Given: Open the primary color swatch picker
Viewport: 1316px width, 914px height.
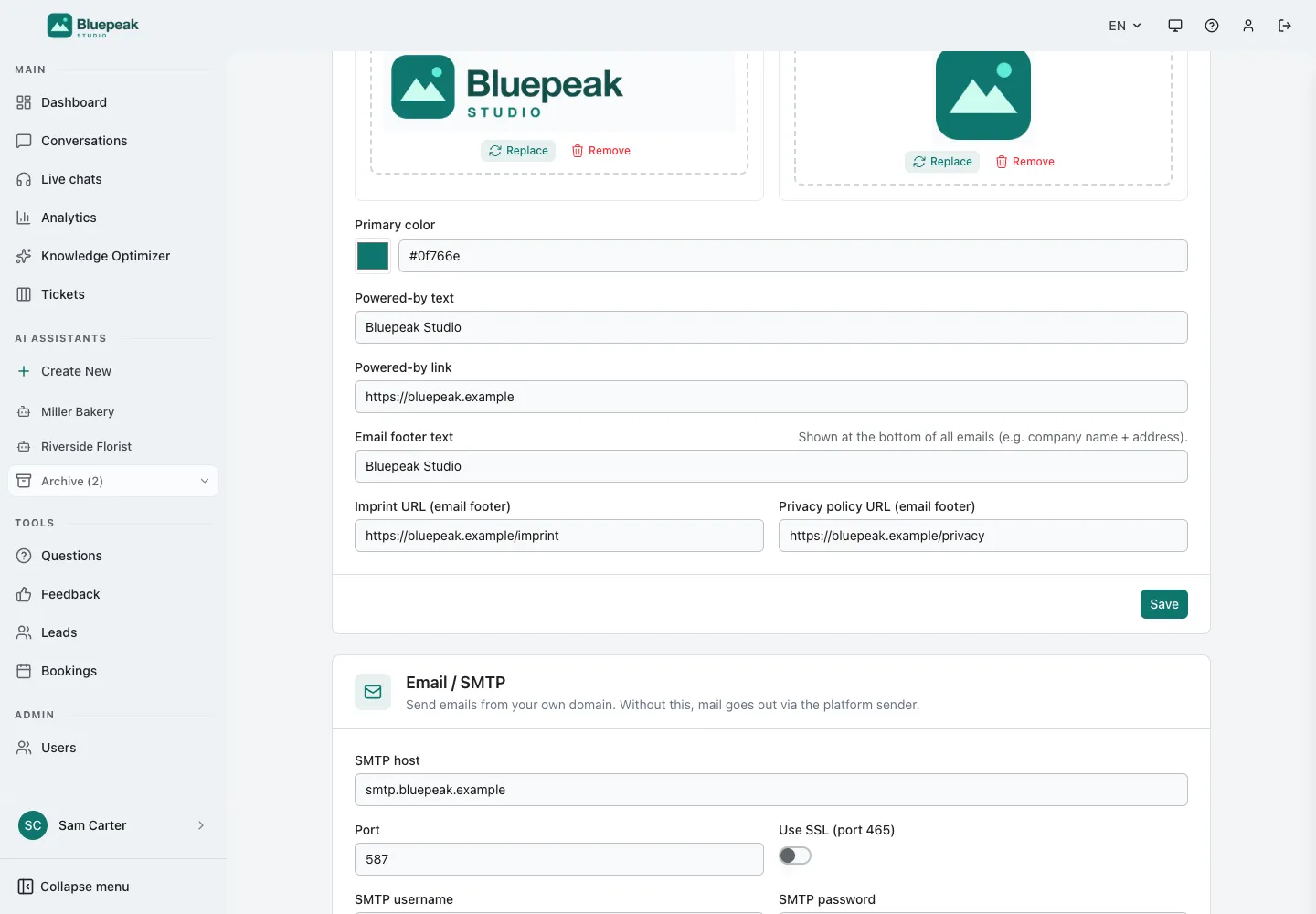Looking at the screenshot, I should [x=373, y=256].
